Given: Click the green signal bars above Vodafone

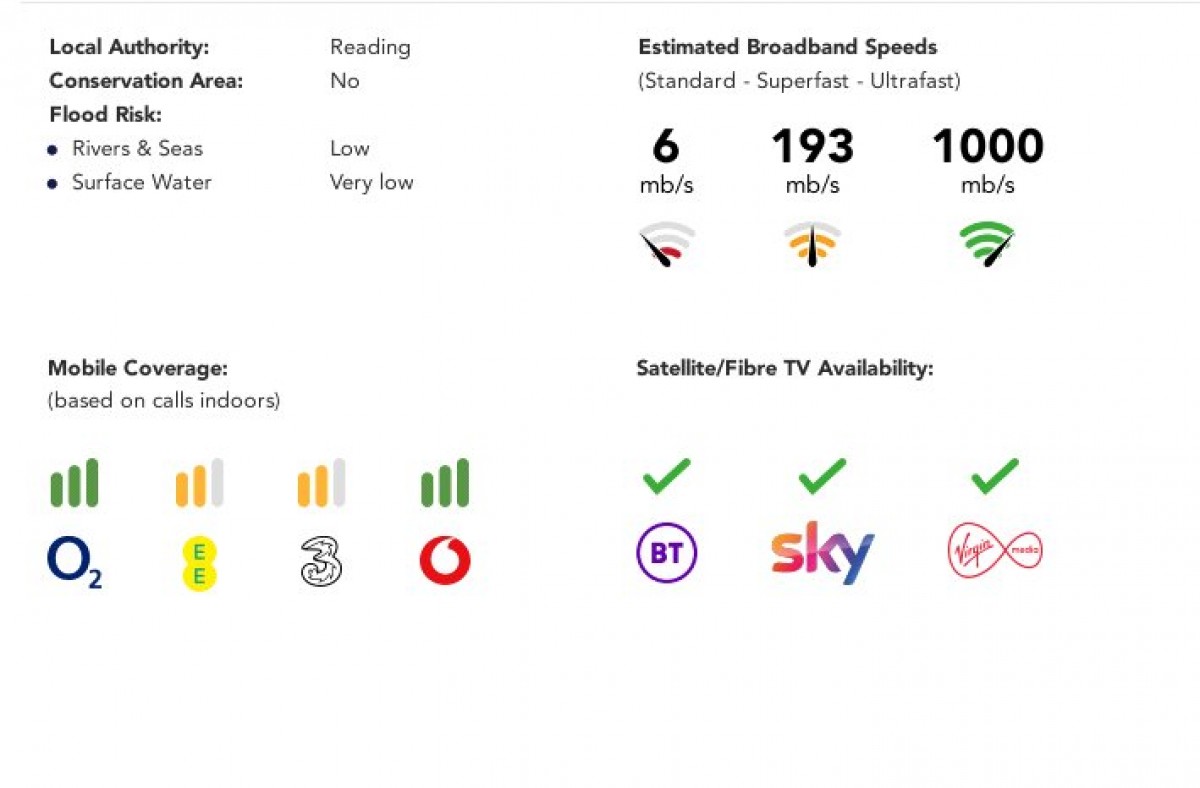Looking at the screenshot, I should point(445,483).
